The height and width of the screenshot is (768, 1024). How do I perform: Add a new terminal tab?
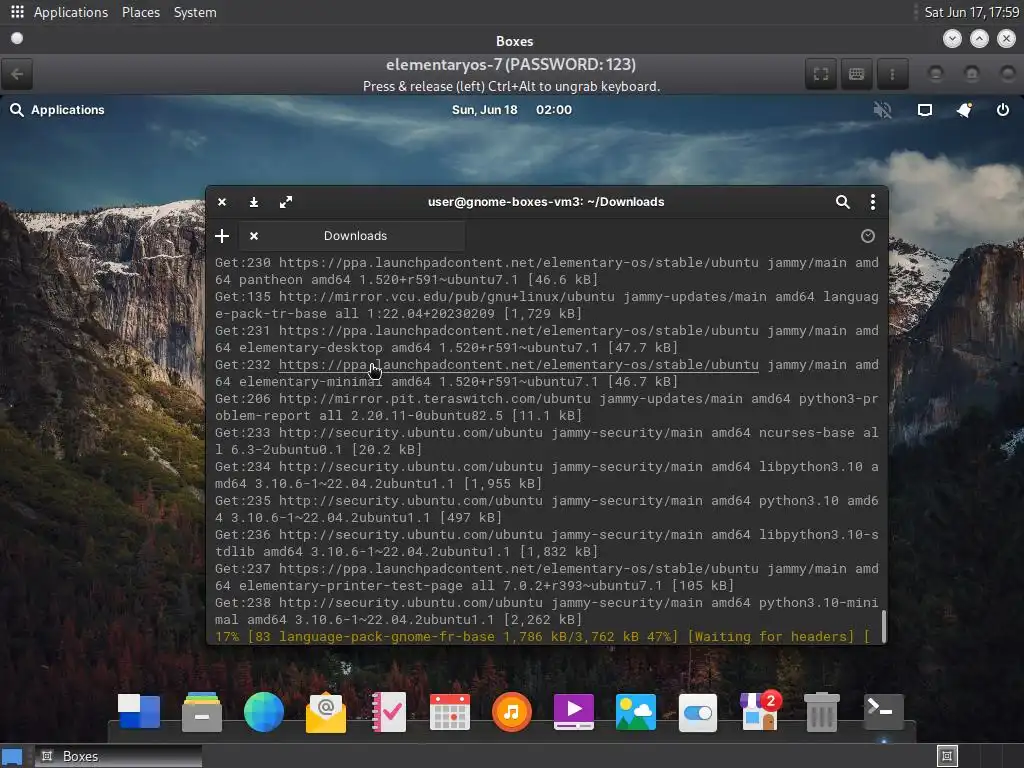coord(222,236)
